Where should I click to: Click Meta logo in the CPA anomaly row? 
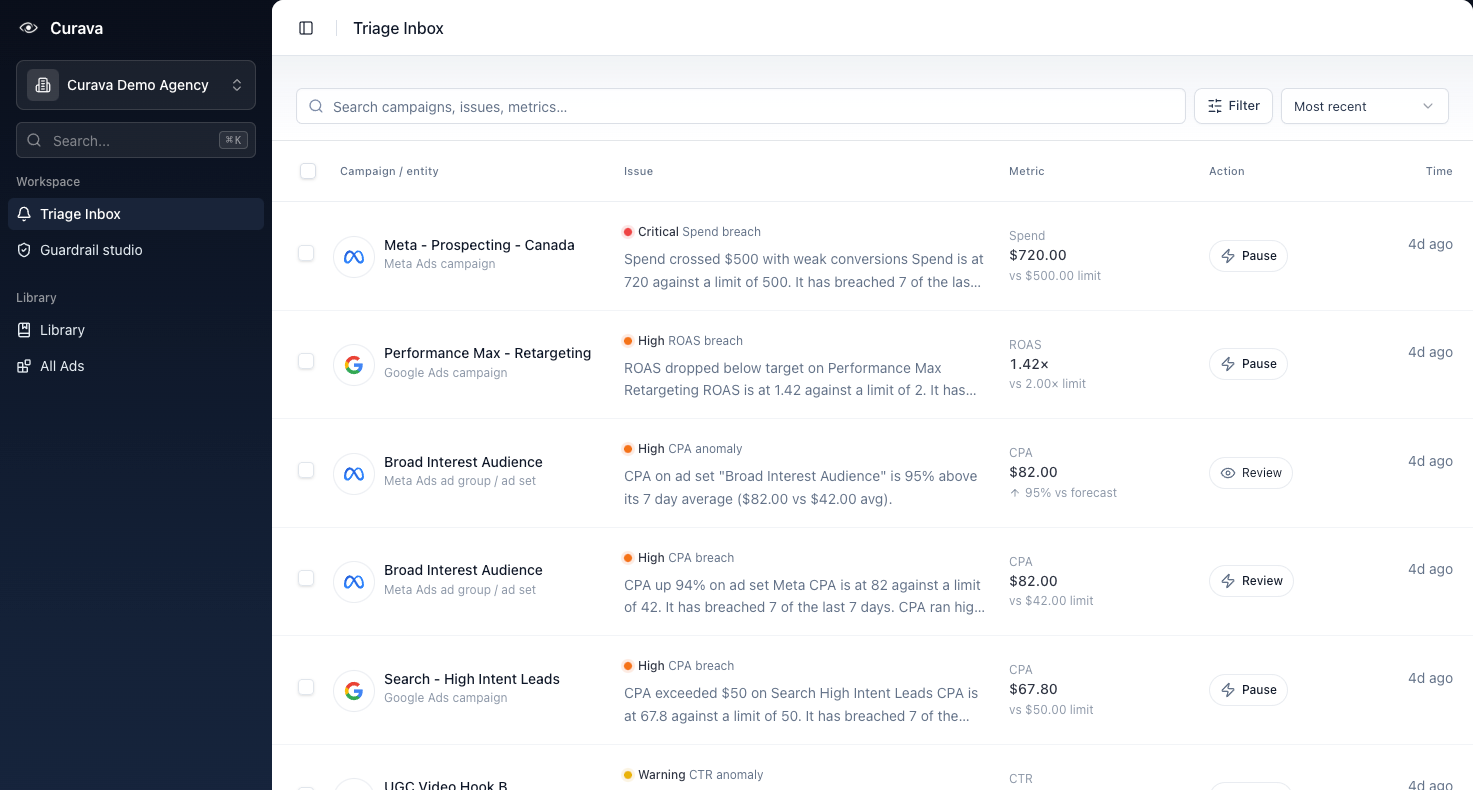(354, 473)
